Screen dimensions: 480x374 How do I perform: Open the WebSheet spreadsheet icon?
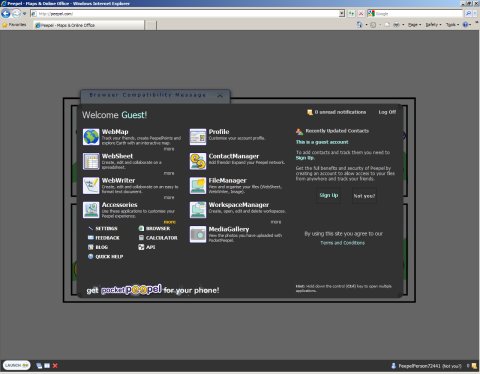point(91,161)
